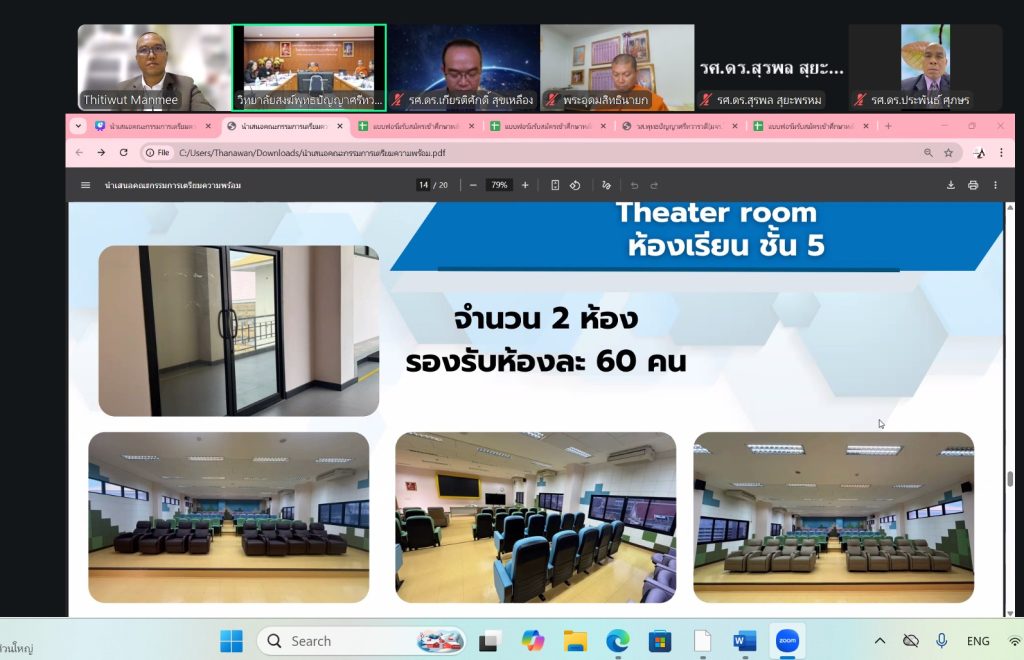Bookmark this page with the star icon
This screenshot has width=1024, height=660.
coord(948,153)
